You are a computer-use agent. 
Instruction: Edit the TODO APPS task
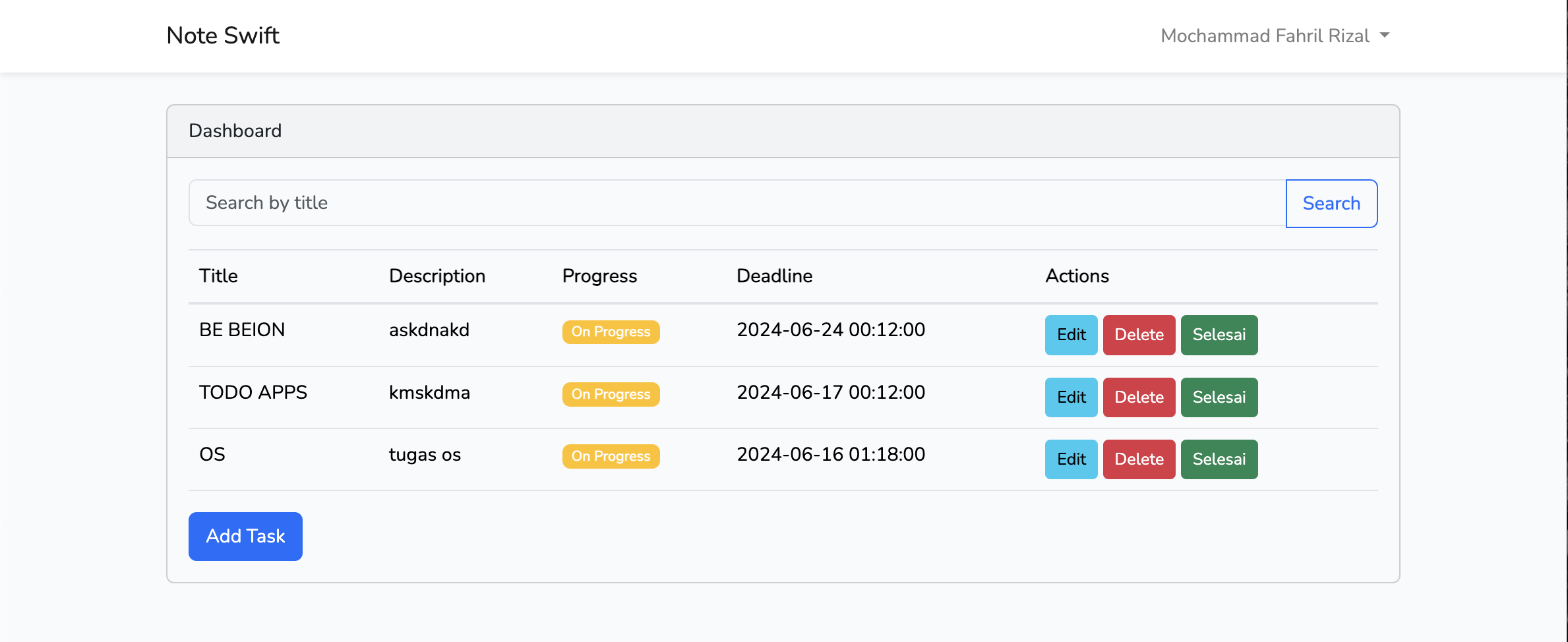tap(1071, 397)
